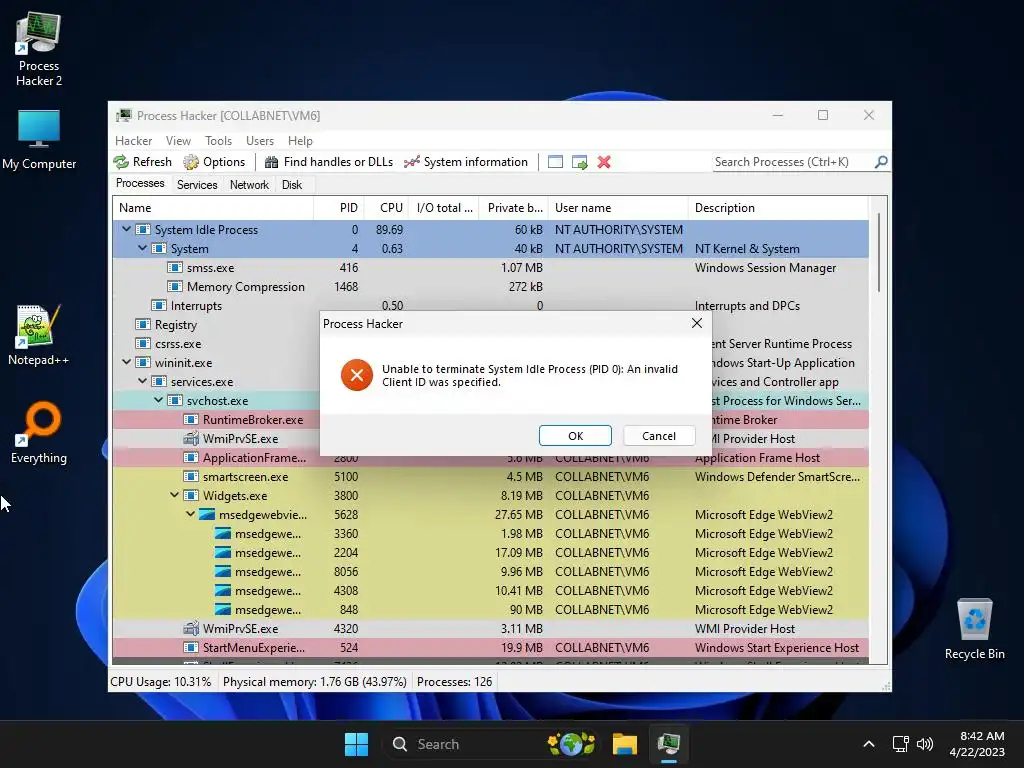Collapse the msedgewebview 5628 node
Image resolution: width=1024 pixels, height=768 pixels.
click(x=191, y=514)
